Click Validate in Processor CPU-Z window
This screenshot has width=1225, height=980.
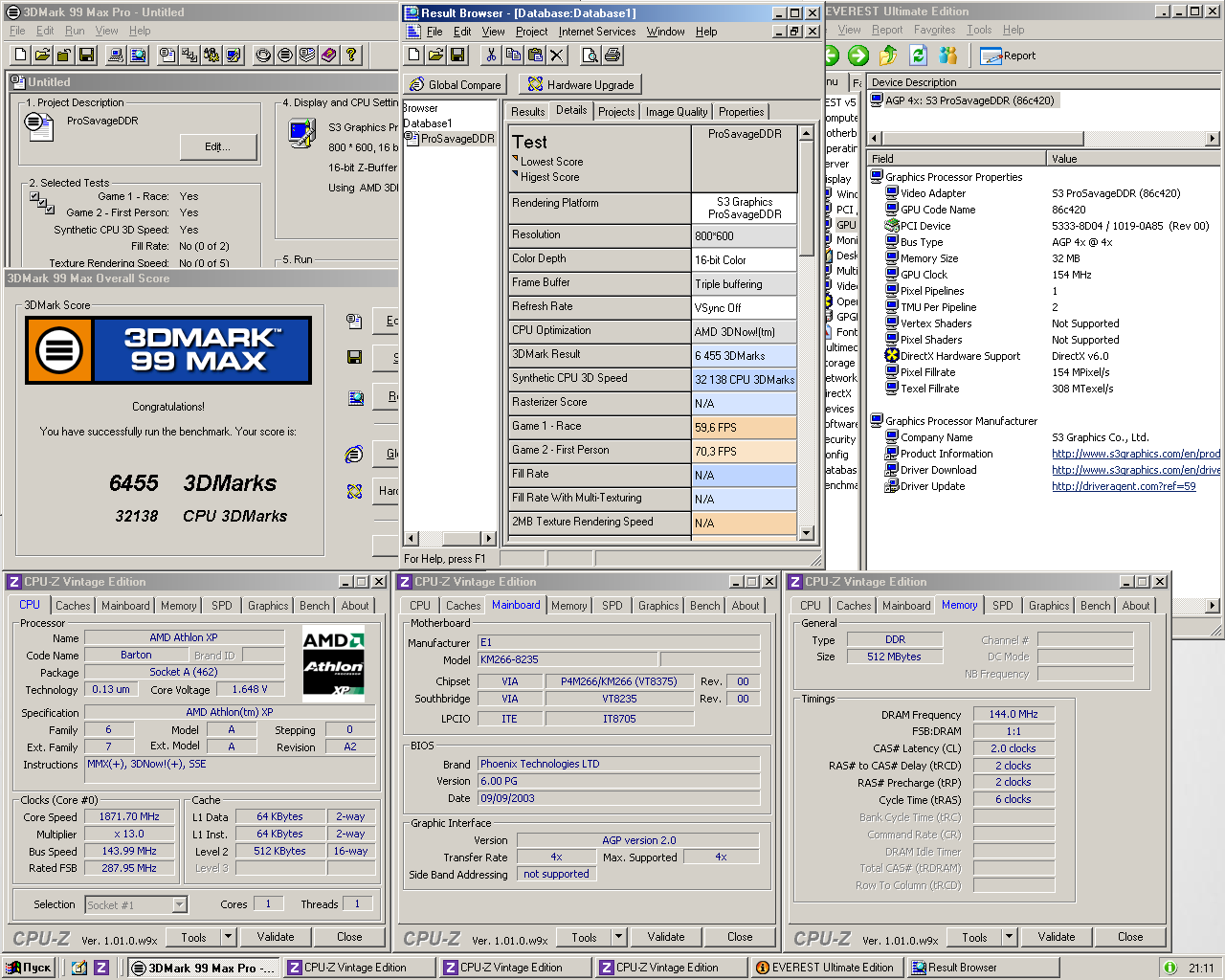276,937
